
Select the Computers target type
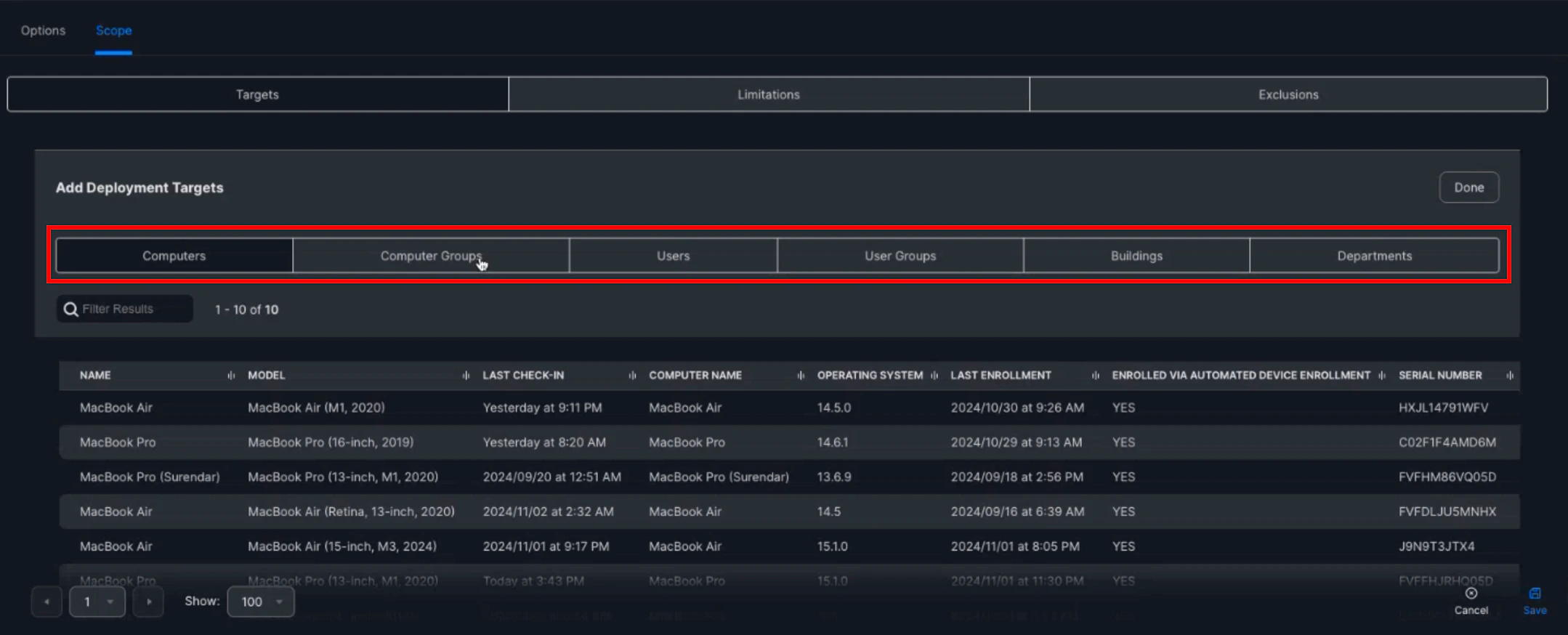[174, 256]
